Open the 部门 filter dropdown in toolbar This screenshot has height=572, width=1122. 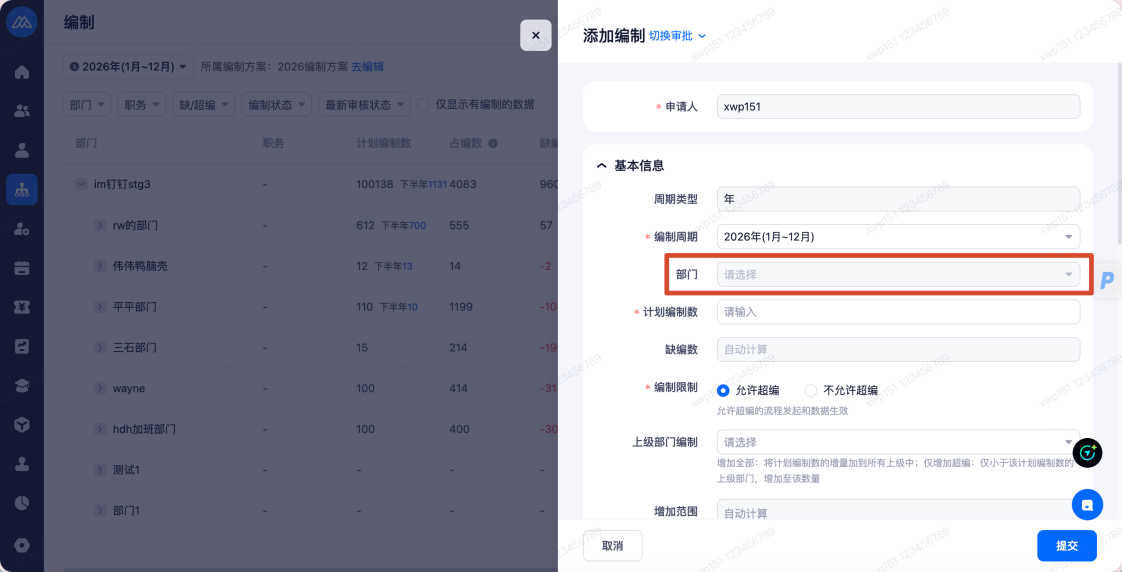(x=87, y=105)
